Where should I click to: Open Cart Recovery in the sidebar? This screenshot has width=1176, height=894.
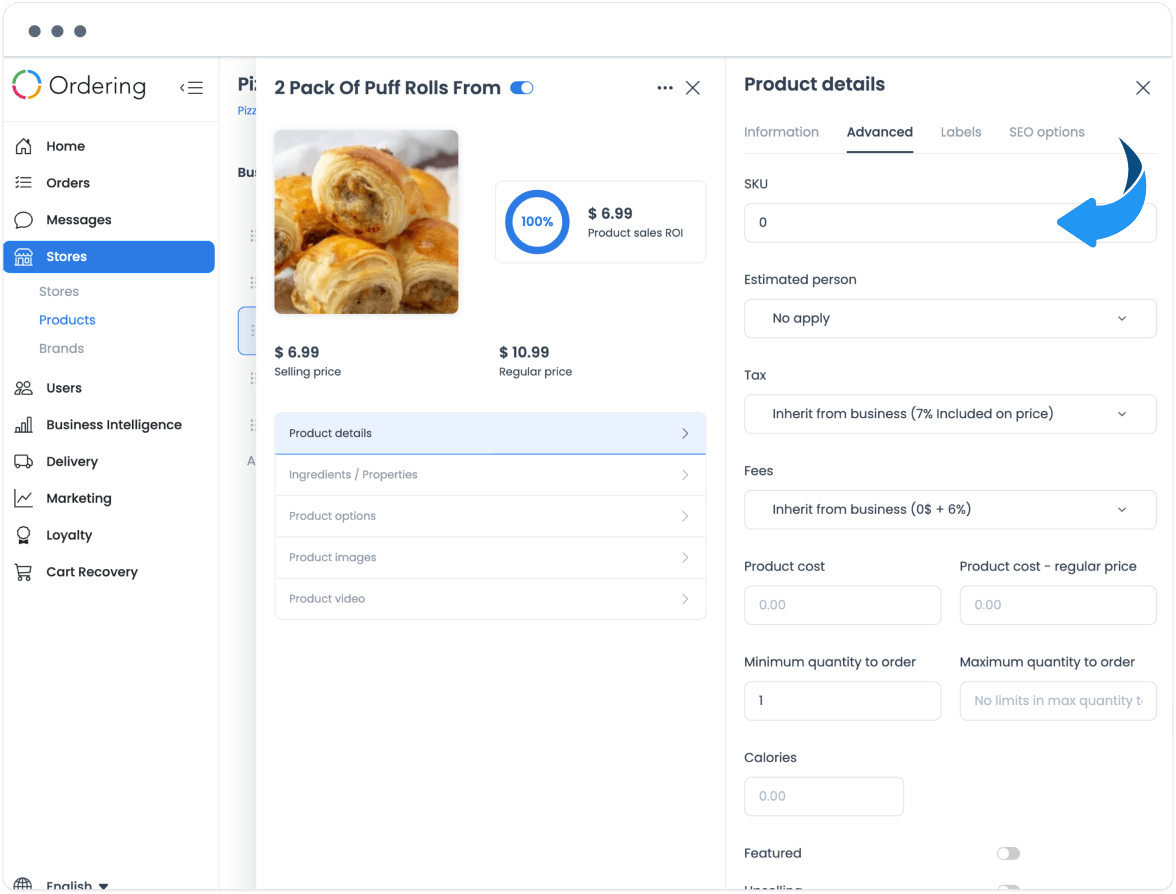point(92,572)
